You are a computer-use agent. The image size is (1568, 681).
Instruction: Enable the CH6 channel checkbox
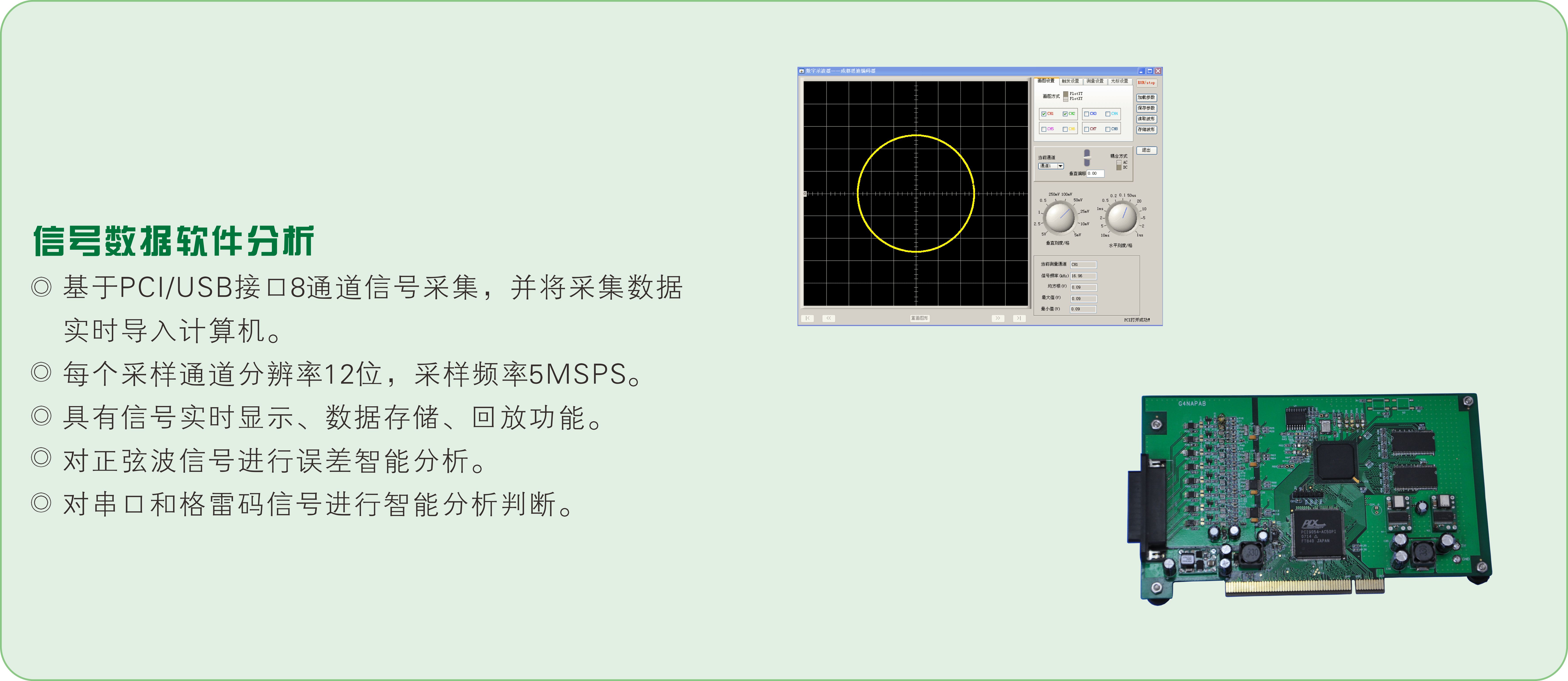point(1065,129)
